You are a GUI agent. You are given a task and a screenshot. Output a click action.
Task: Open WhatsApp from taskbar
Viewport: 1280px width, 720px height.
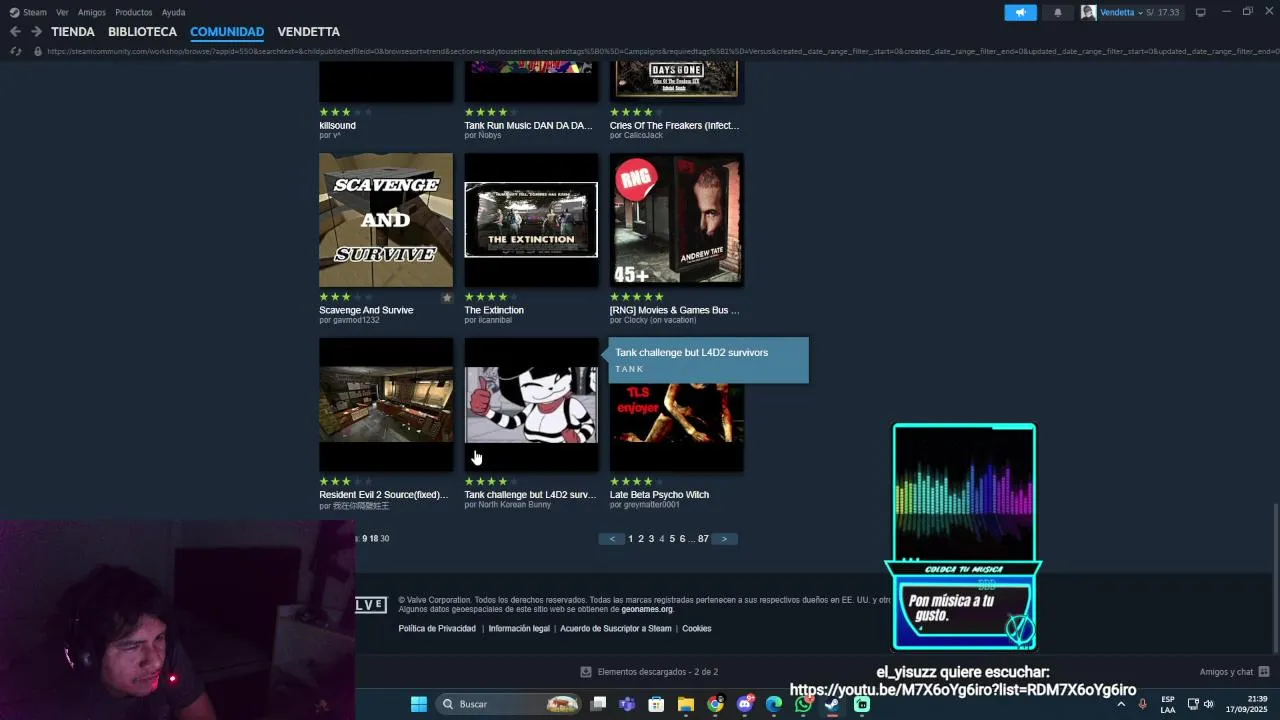click(803, 704)
